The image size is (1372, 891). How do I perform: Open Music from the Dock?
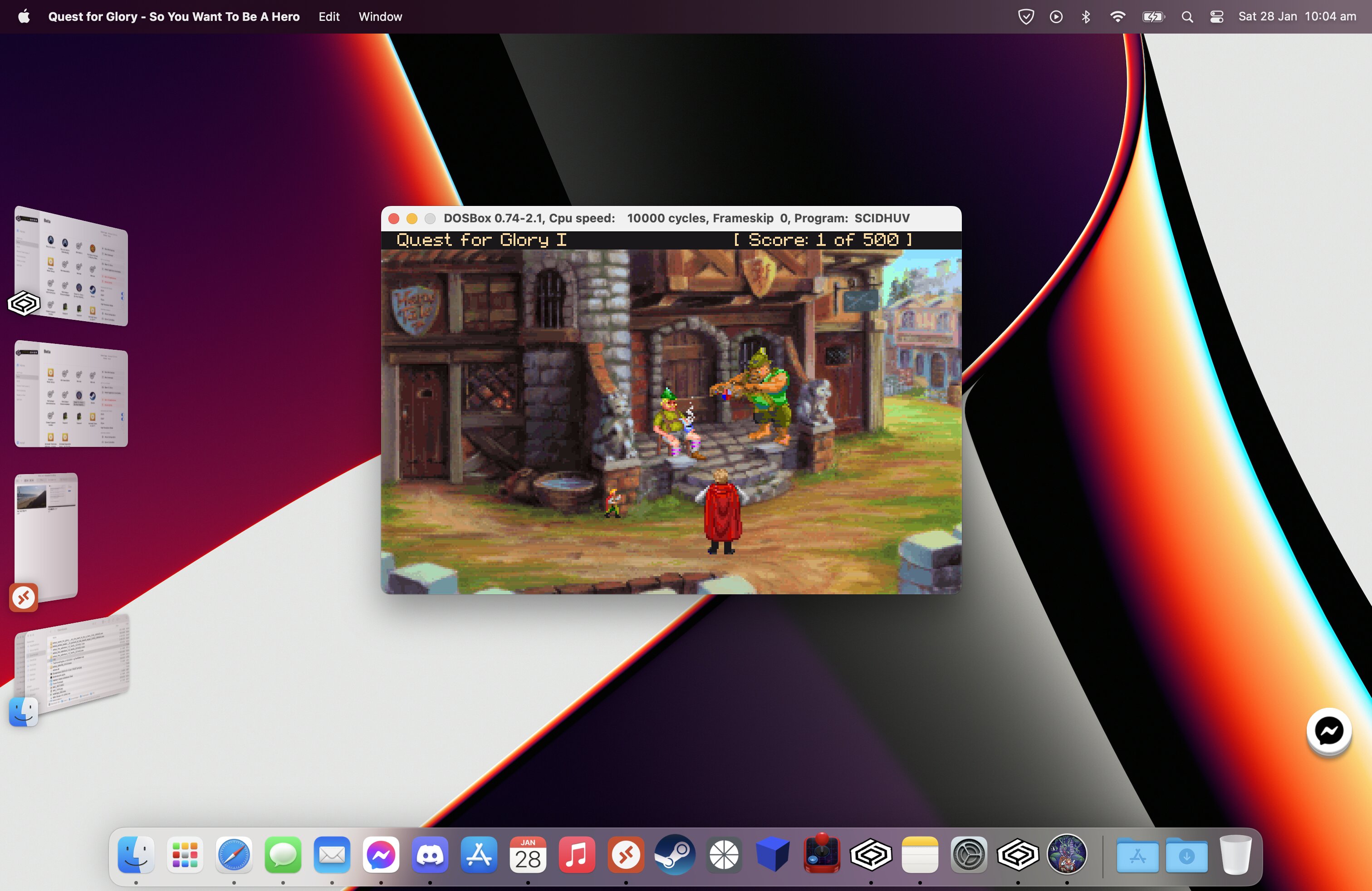(x=577, y=855)
